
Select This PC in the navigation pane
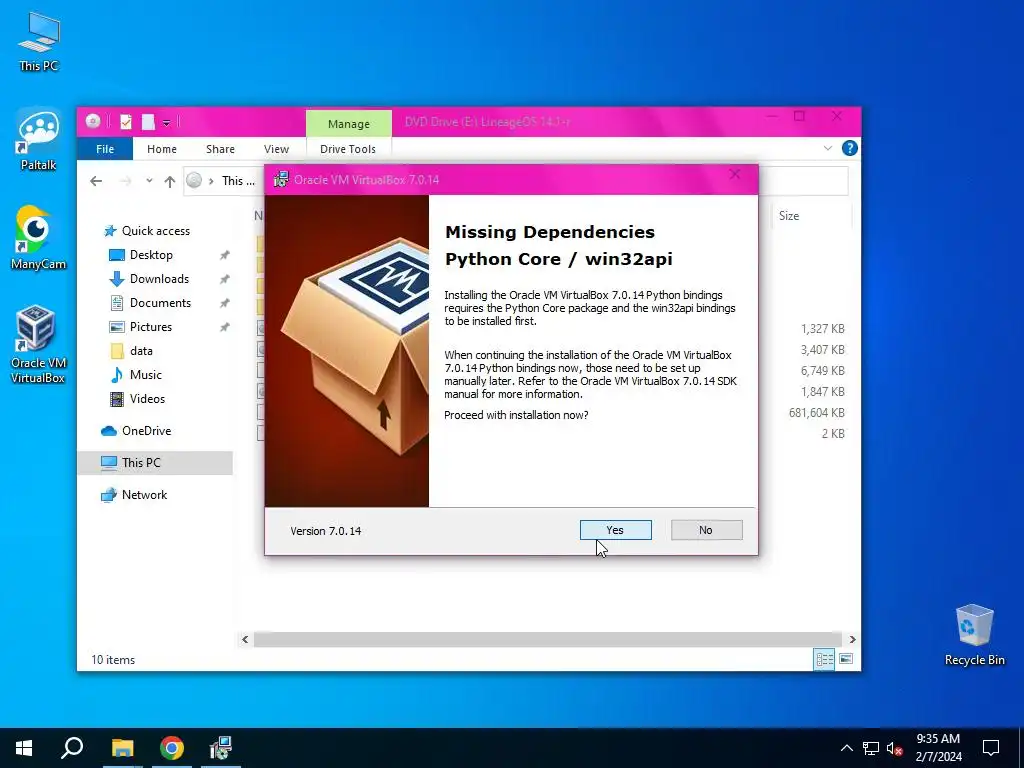(155, 462)
